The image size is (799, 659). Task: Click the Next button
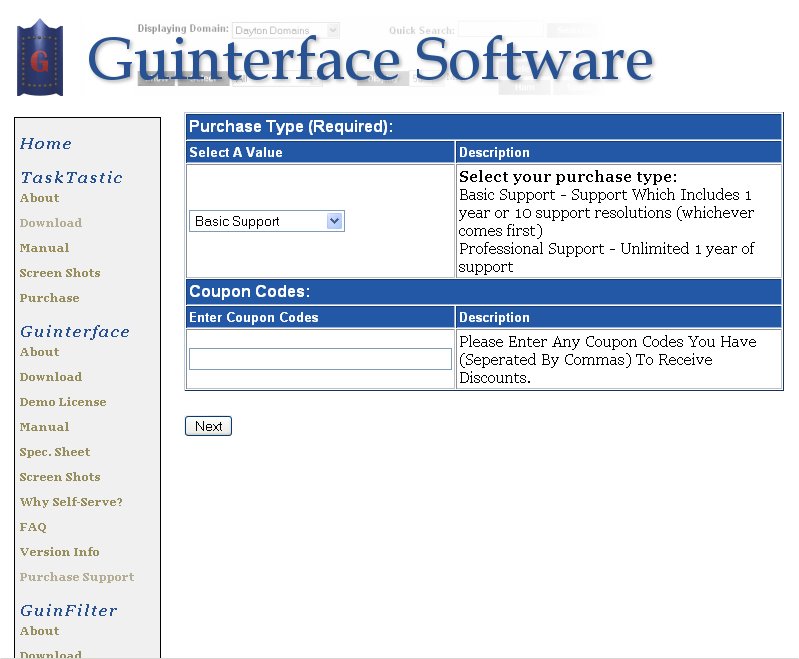pyautogui.click(x=208, y=426)
